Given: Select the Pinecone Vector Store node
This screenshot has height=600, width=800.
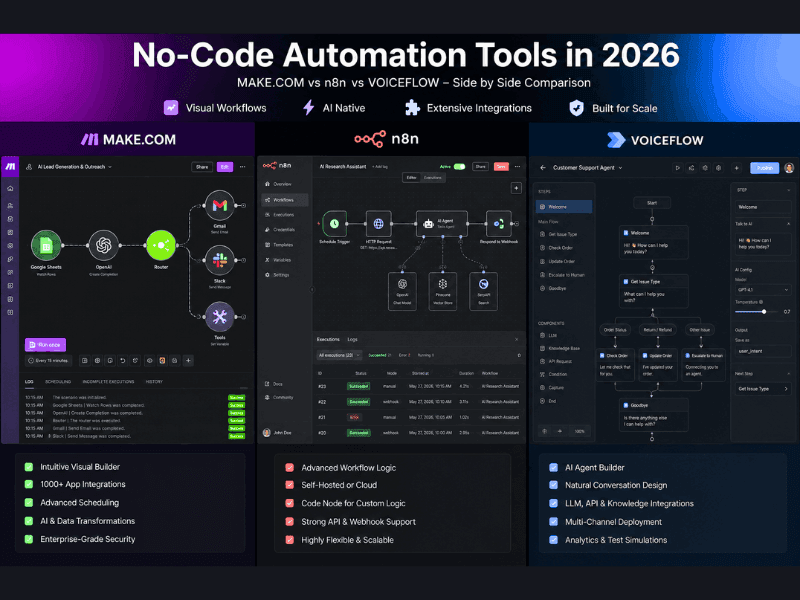Looking at the screenshot, I should click(x=443, y=291).
